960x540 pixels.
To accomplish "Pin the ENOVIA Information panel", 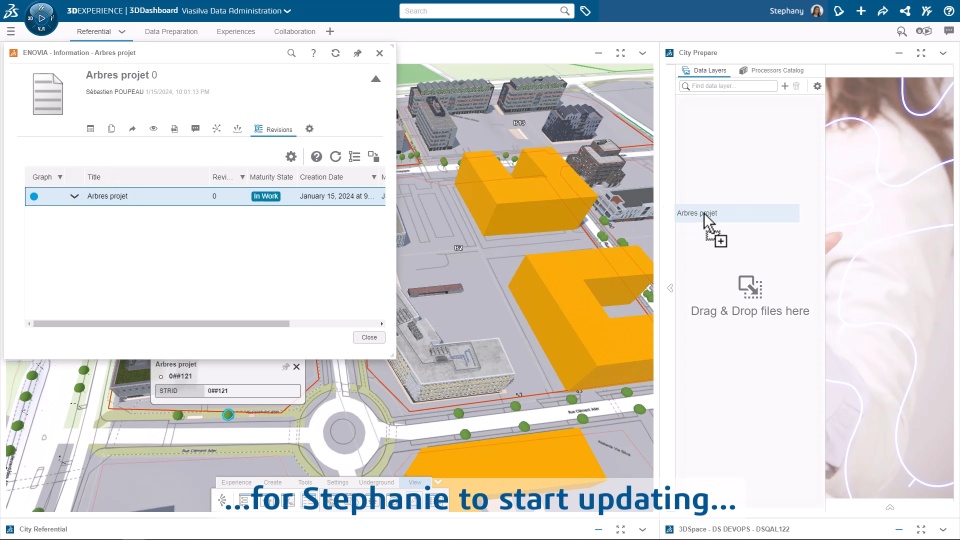I will (x=358, y=53).
